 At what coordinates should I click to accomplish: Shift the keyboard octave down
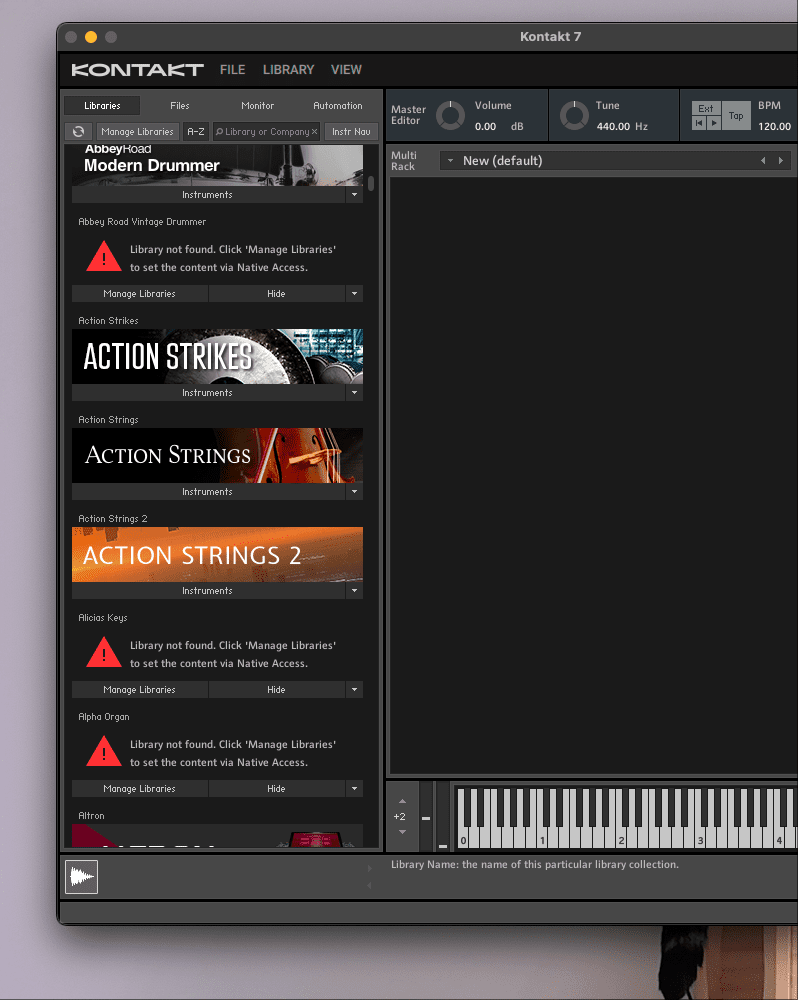click(x=402, y=832)
